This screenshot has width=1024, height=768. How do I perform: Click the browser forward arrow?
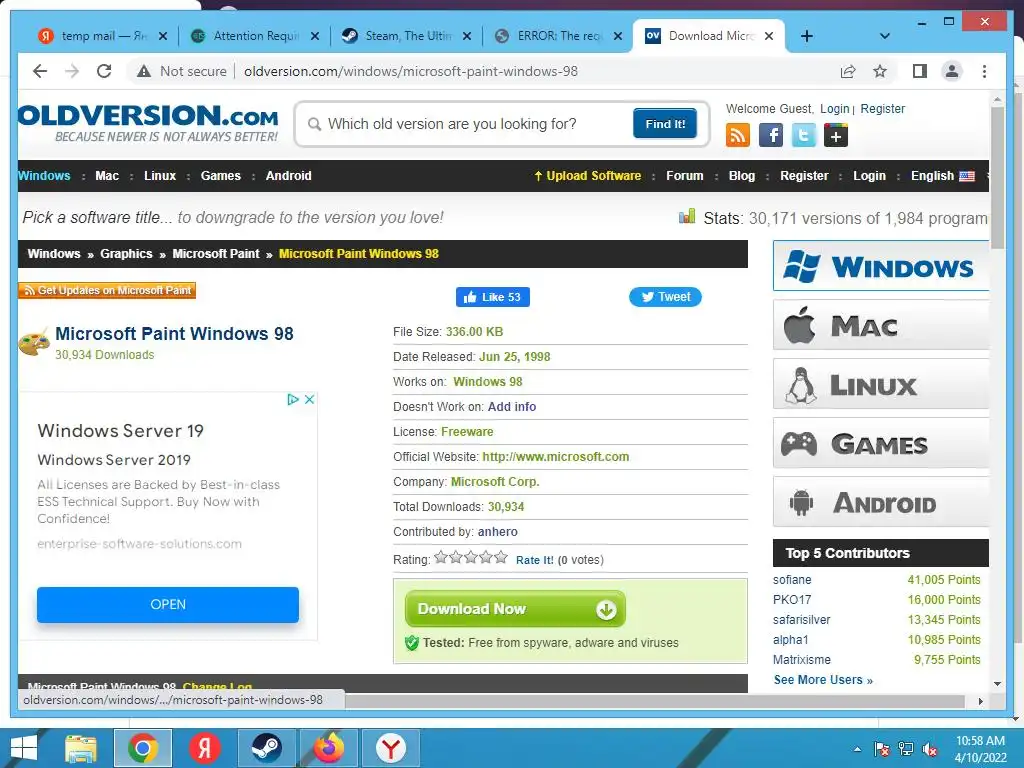(72, 71)
